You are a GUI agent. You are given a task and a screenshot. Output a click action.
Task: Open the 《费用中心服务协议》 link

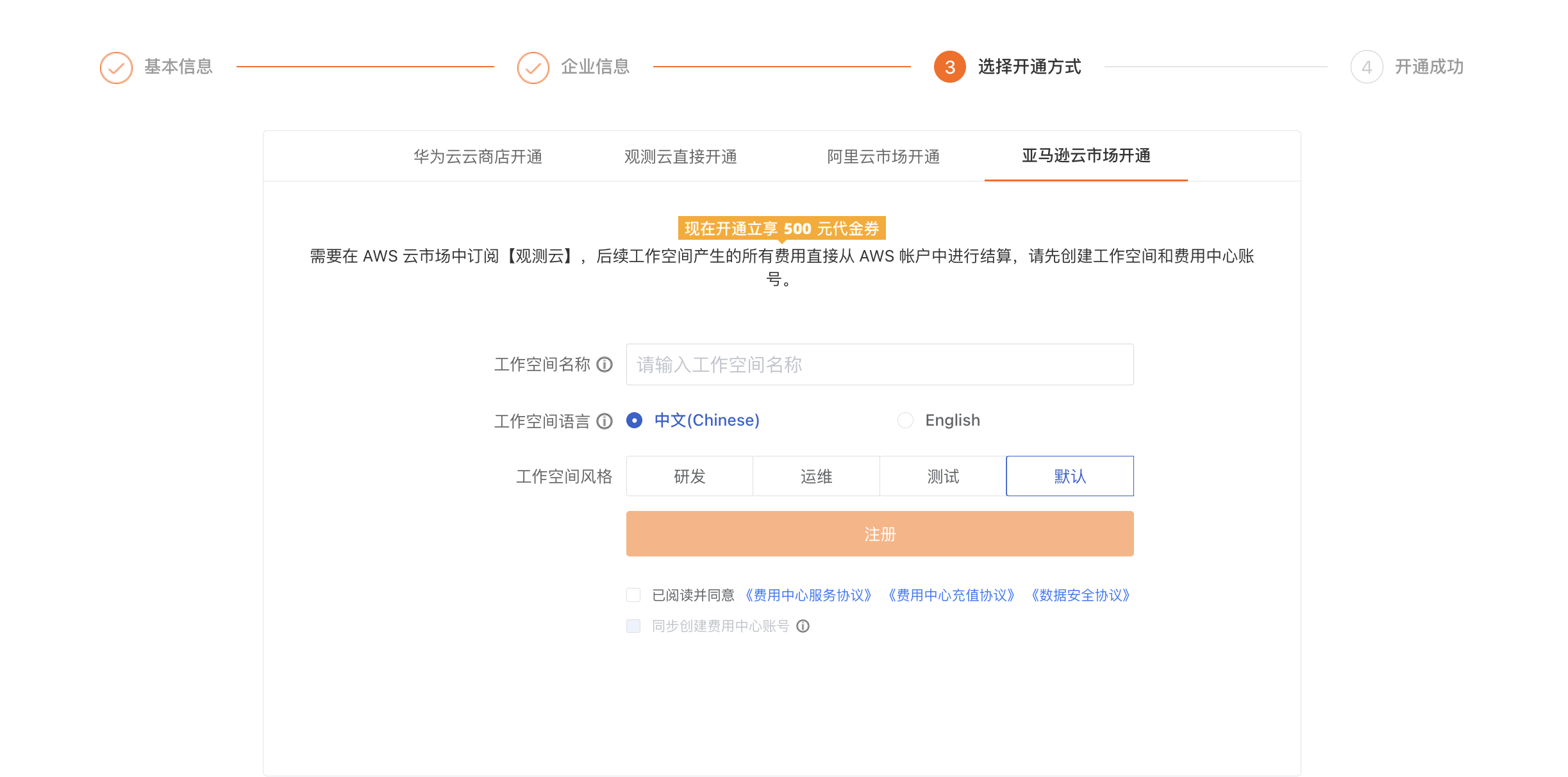point(808,596)
